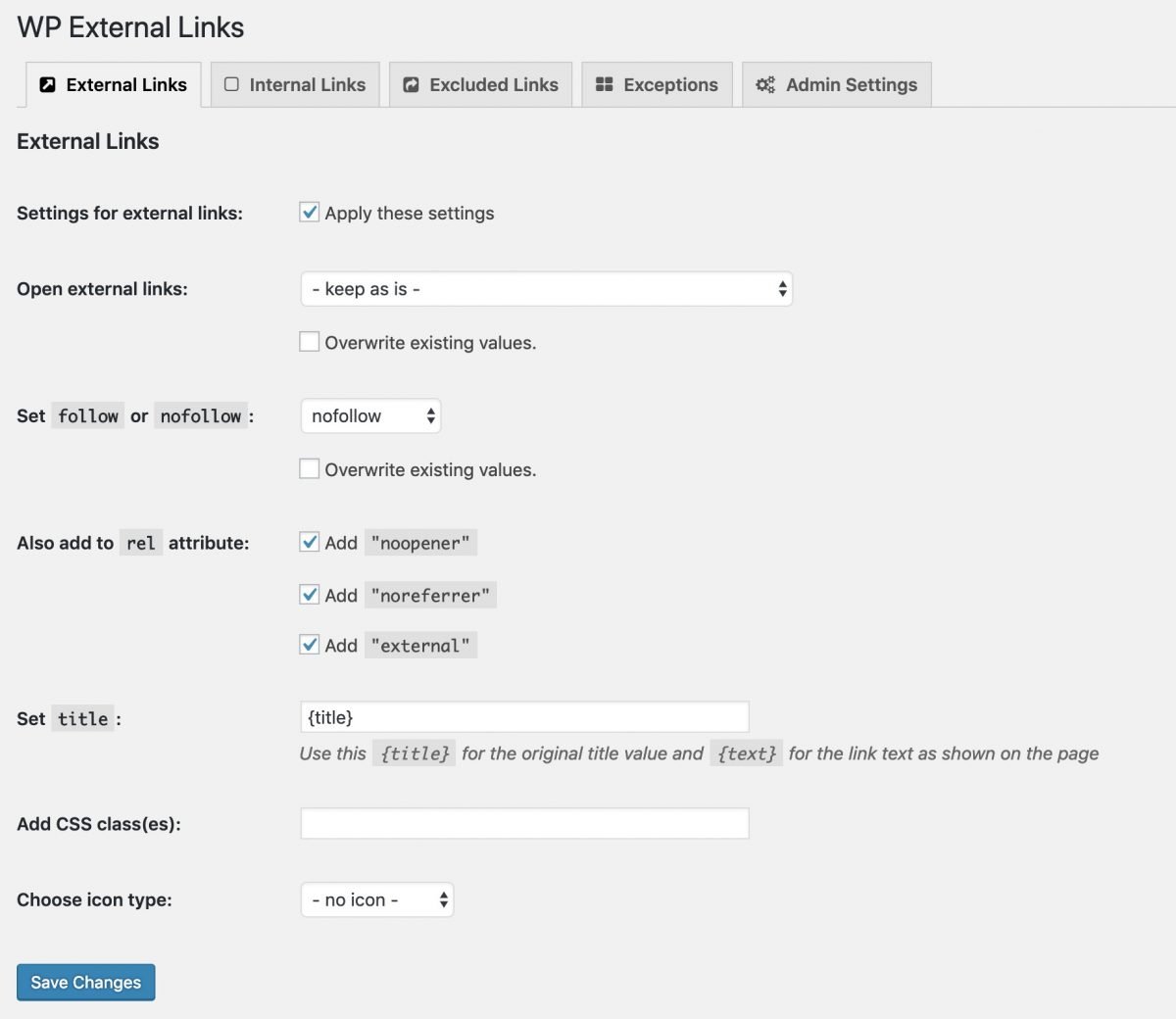This screenshot has height=1019, width=1176.
Task: Open the no icon dropdown
Action: [x=377, y=899]
